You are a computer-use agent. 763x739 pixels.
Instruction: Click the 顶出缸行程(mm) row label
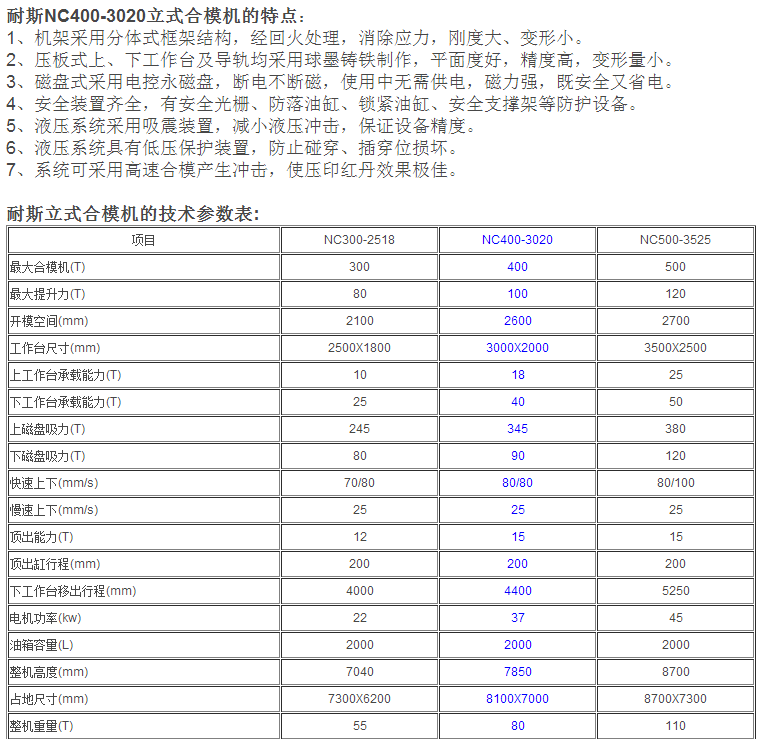point(55,564)
